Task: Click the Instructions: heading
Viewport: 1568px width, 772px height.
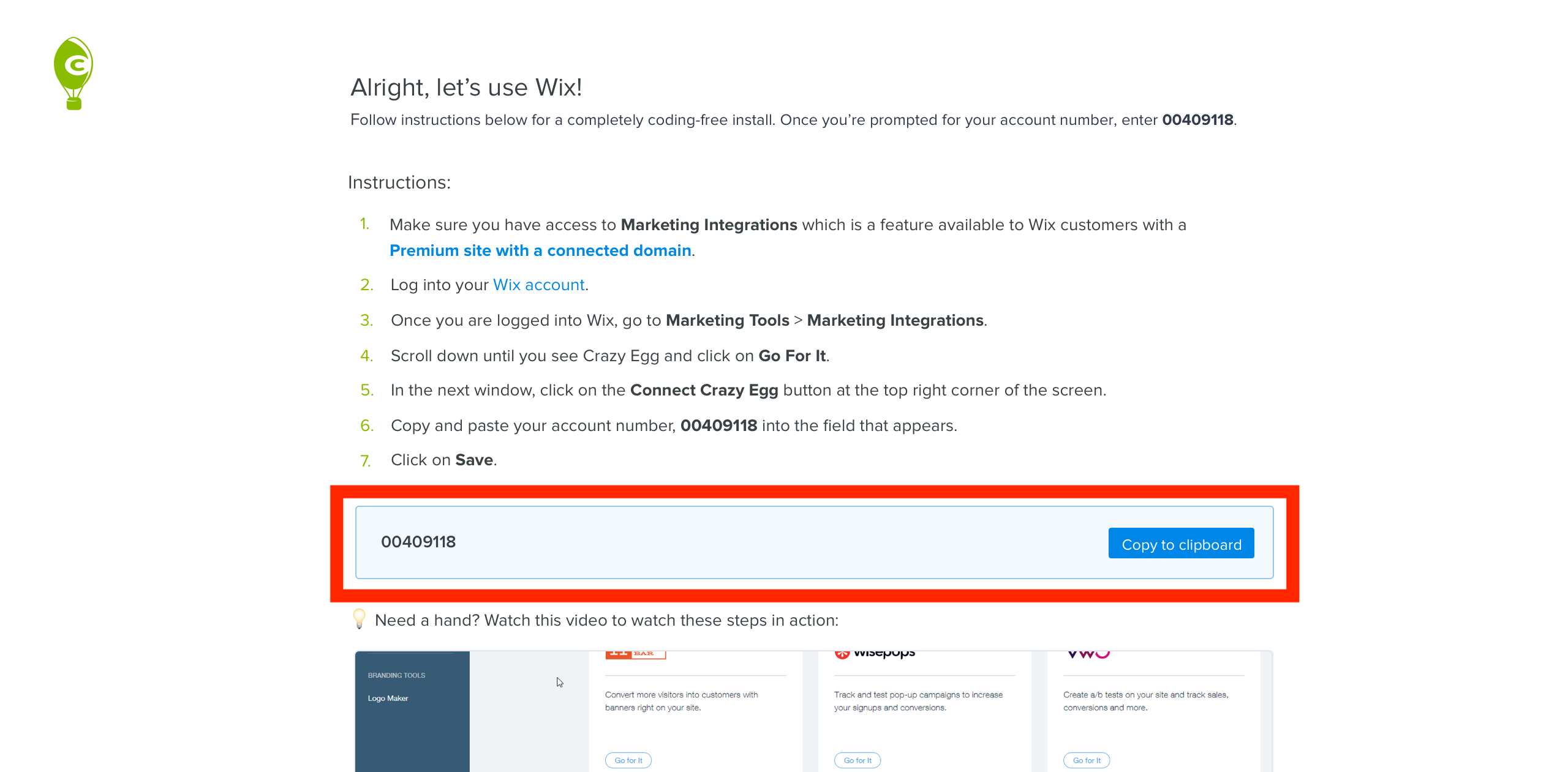Action: pyautogui.click(x=399, y=182)
